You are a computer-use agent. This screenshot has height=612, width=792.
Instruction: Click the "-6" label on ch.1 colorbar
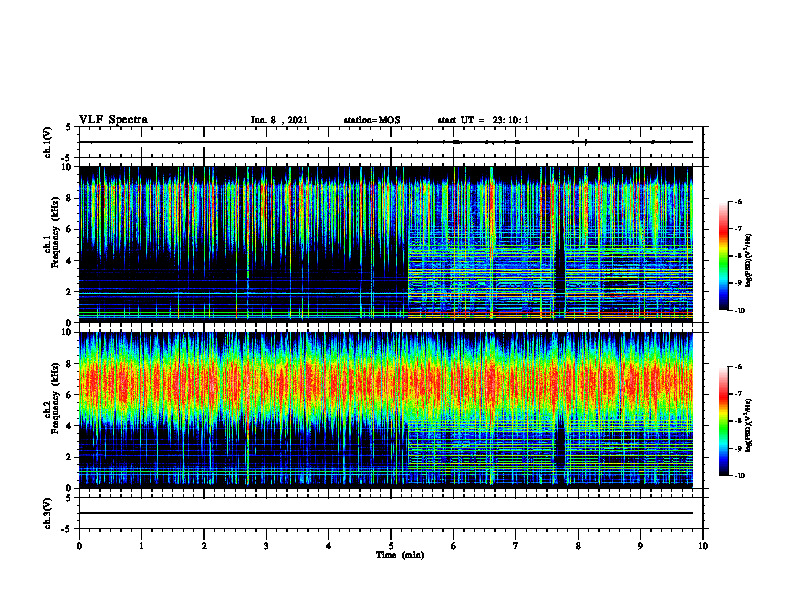point(738,201)
